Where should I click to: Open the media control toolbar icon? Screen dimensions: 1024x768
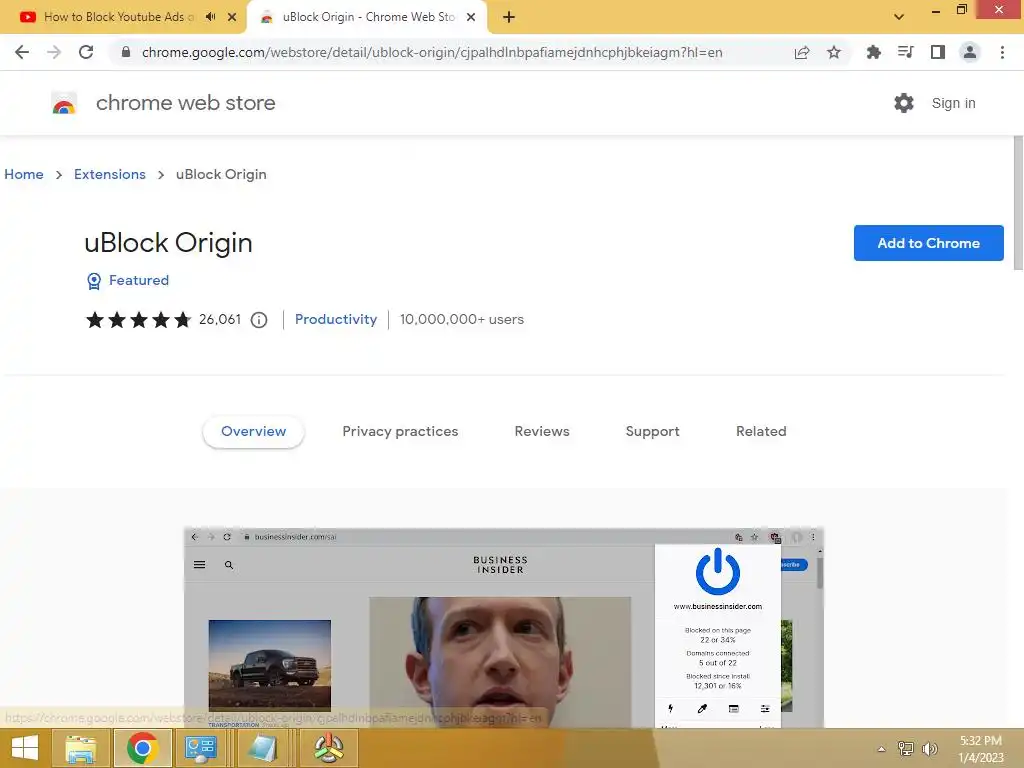click(905, 52)
